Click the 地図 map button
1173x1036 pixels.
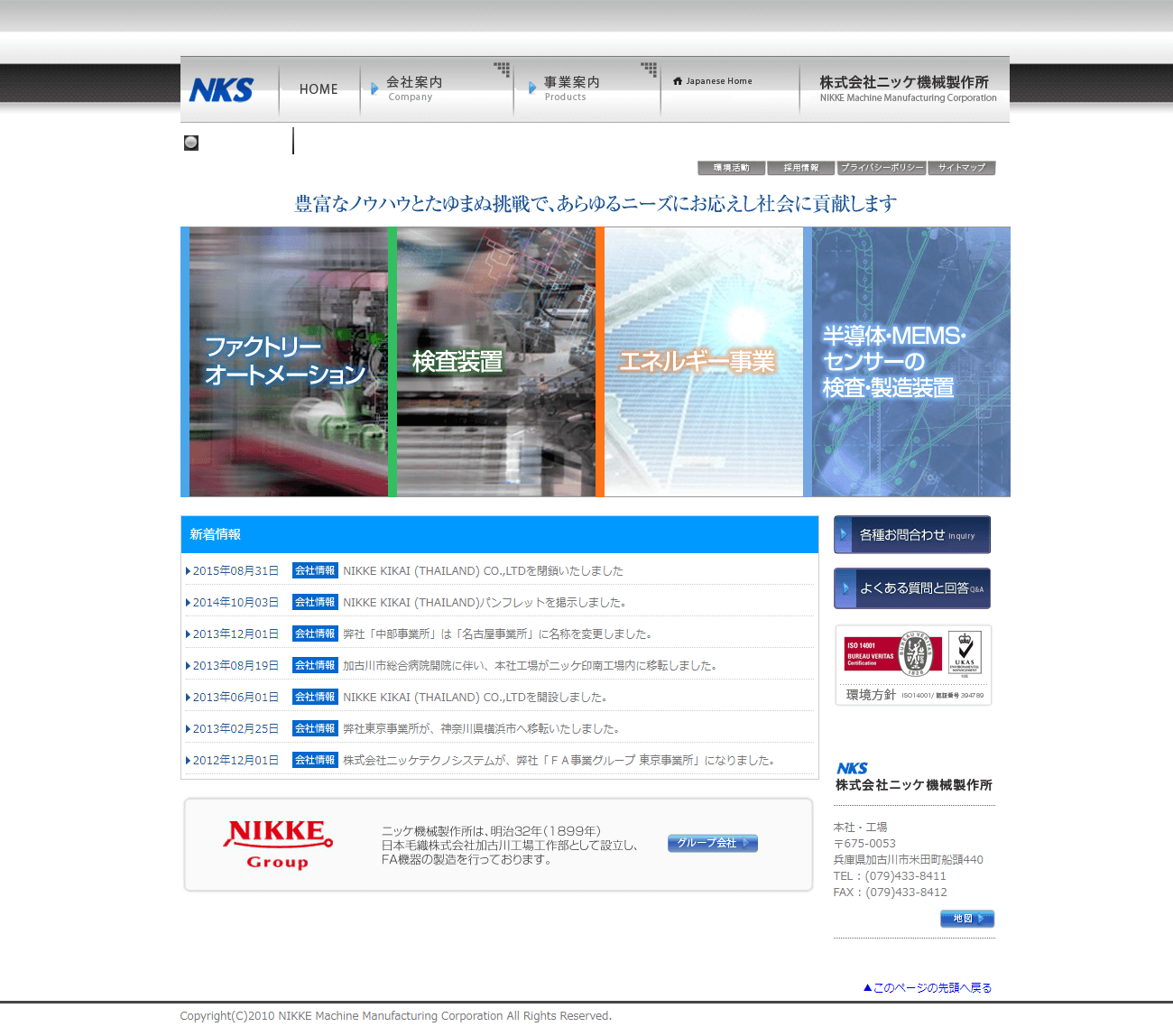click(x=967, y=919)
